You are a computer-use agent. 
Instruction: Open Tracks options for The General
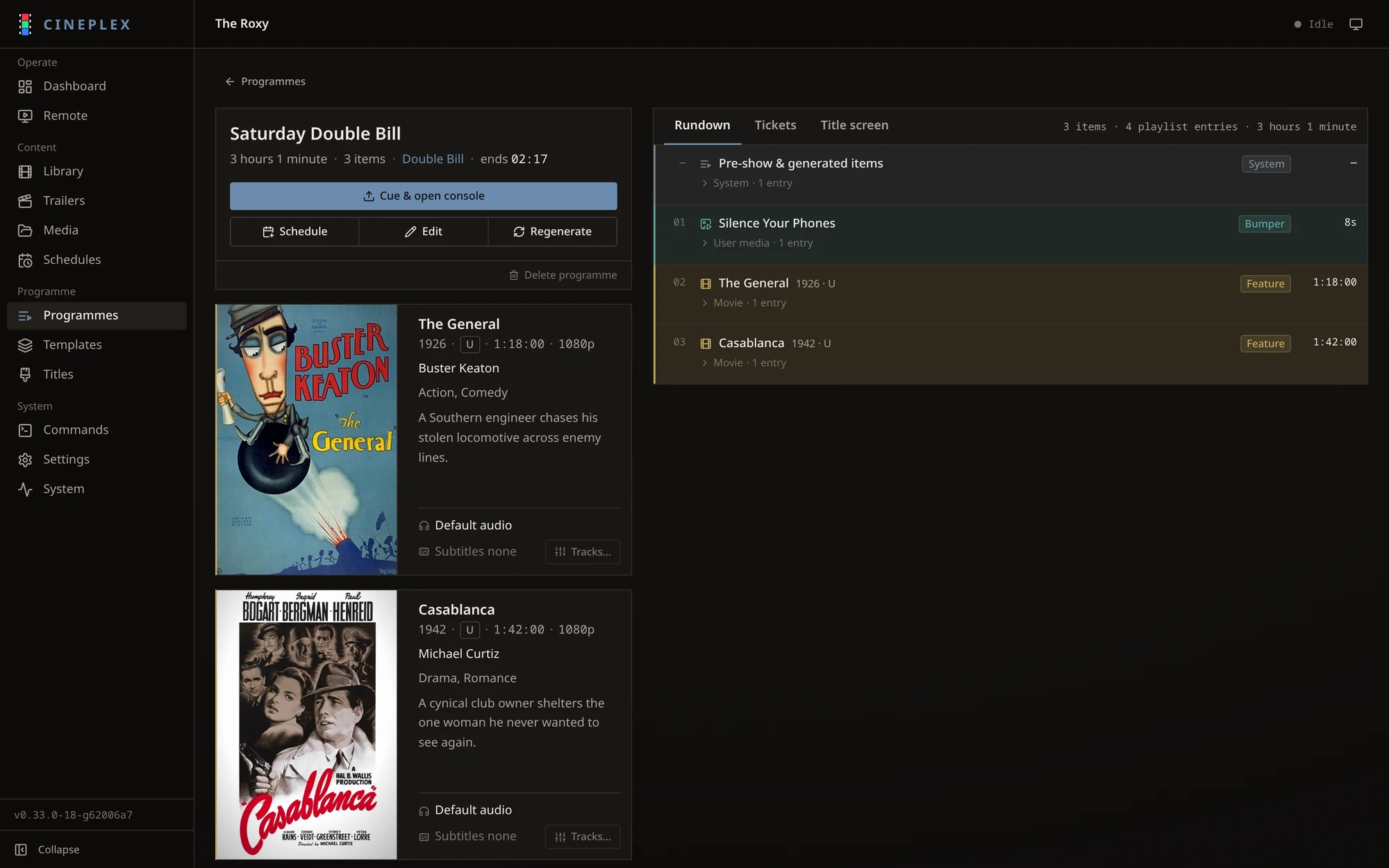(x=583, y=552)
